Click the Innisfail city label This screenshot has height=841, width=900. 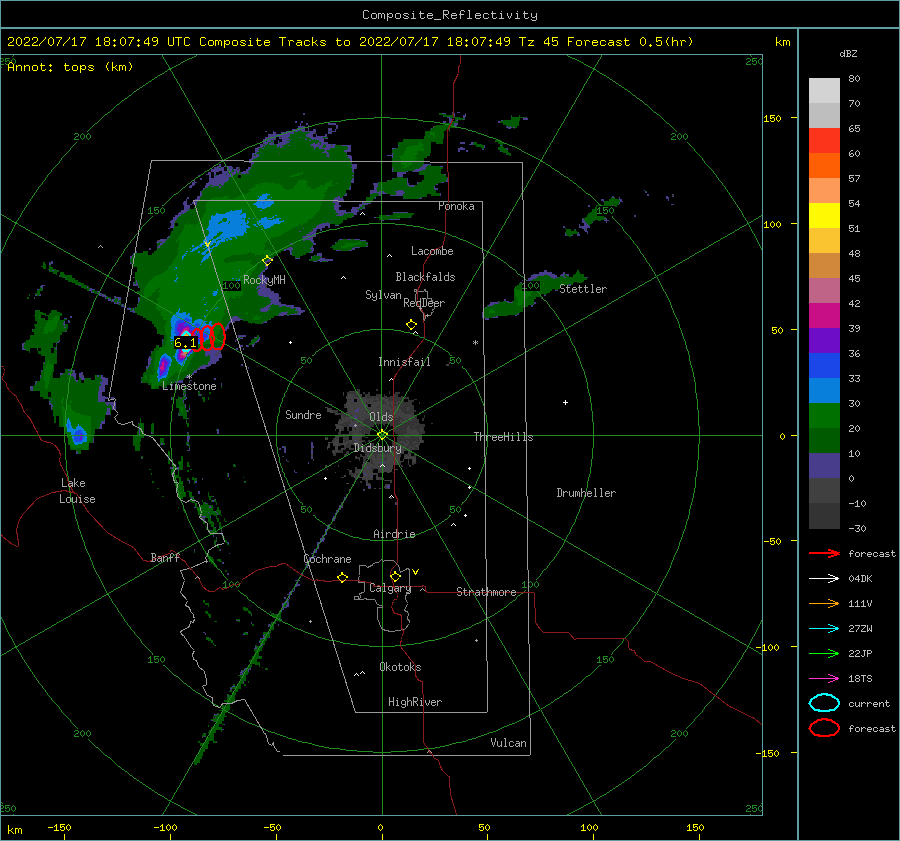[x=404, y=362]
